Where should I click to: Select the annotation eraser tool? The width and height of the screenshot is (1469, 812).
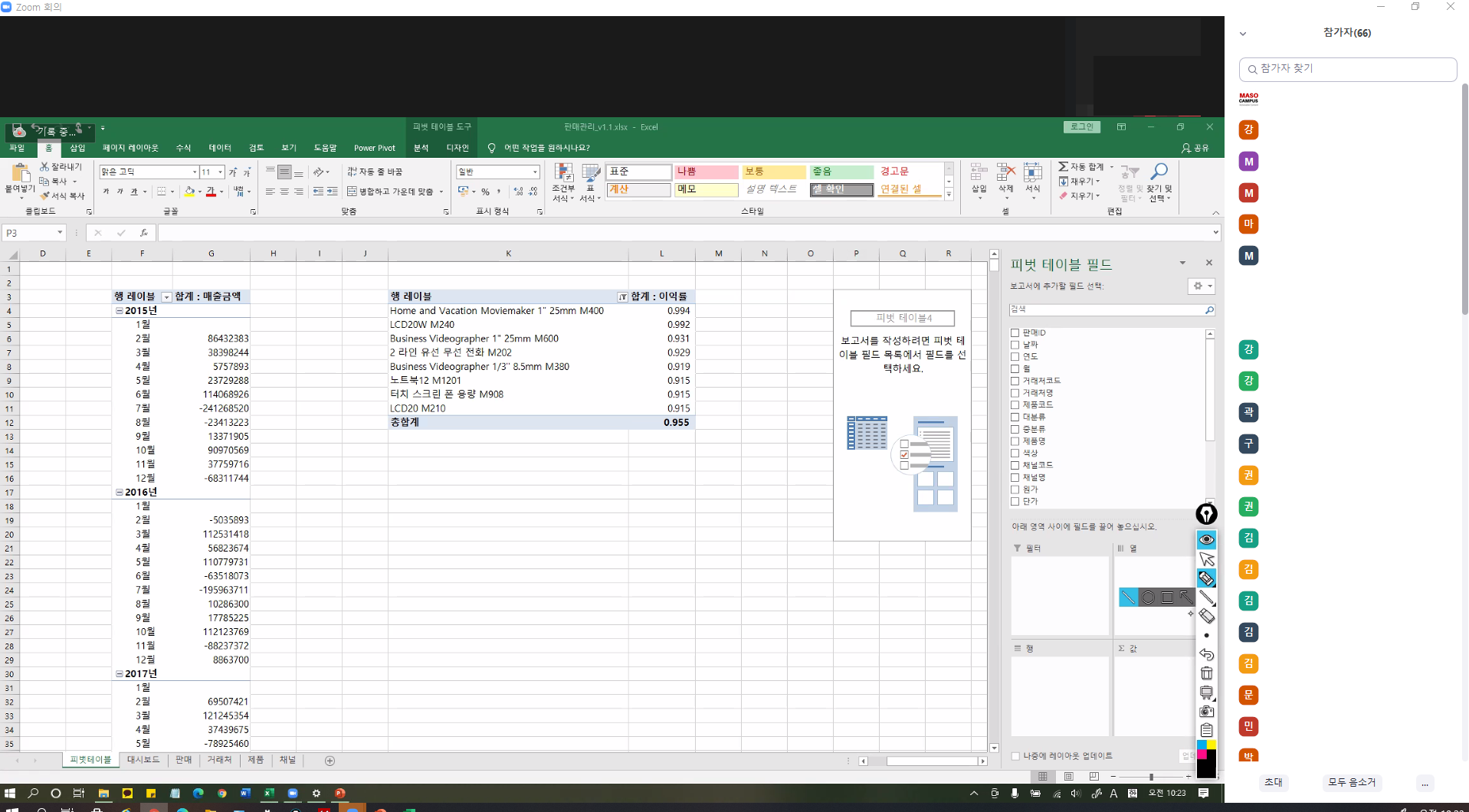tap(1206, 616)
